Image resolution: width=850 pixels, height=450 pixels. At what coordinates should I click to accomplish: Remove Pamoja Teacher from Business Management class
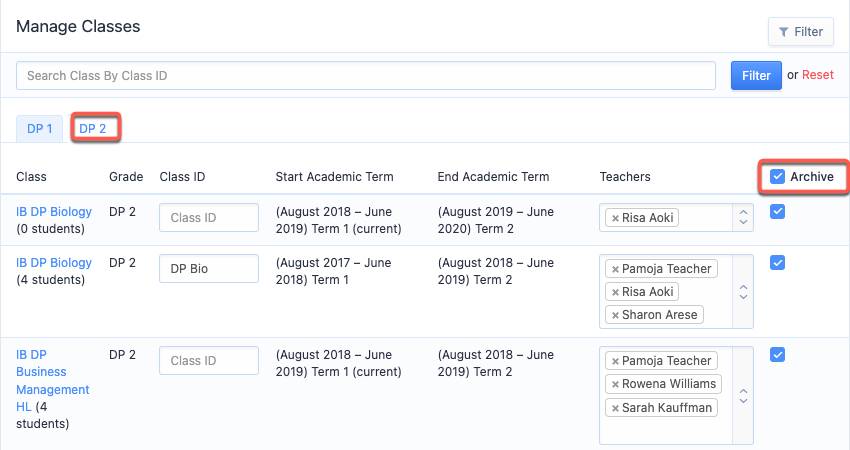point(615,361)
